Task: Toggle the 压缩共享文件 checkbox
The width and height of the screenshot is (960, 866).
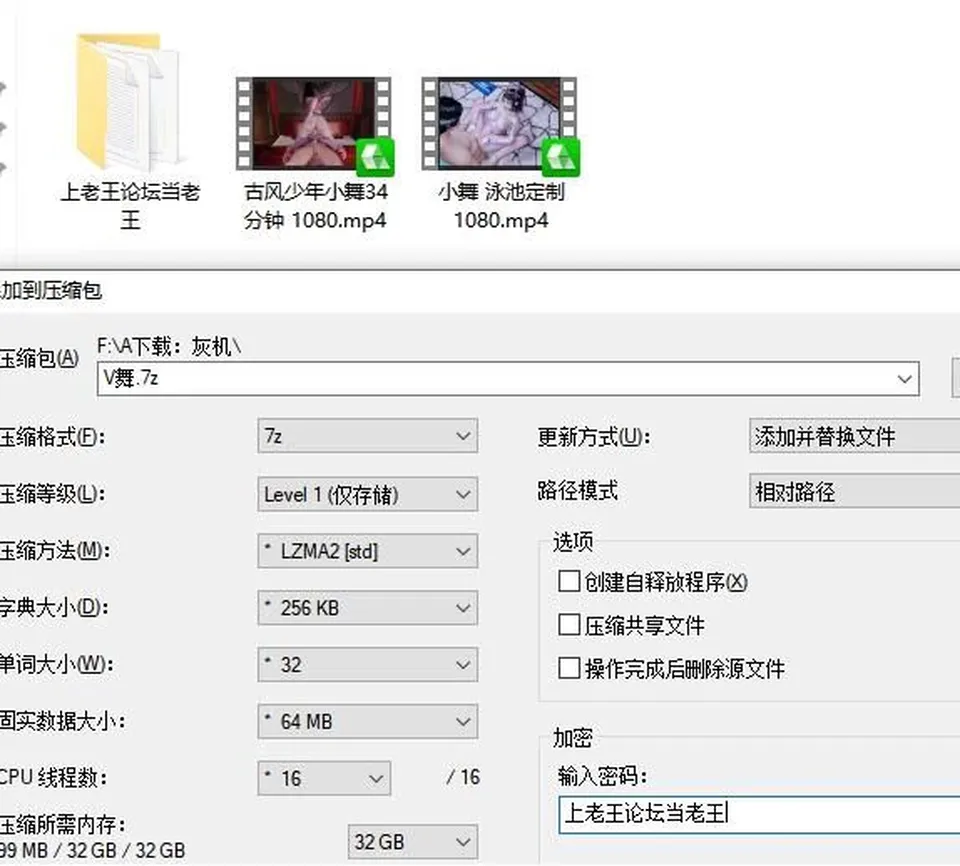Action: (x=569, y=625)
